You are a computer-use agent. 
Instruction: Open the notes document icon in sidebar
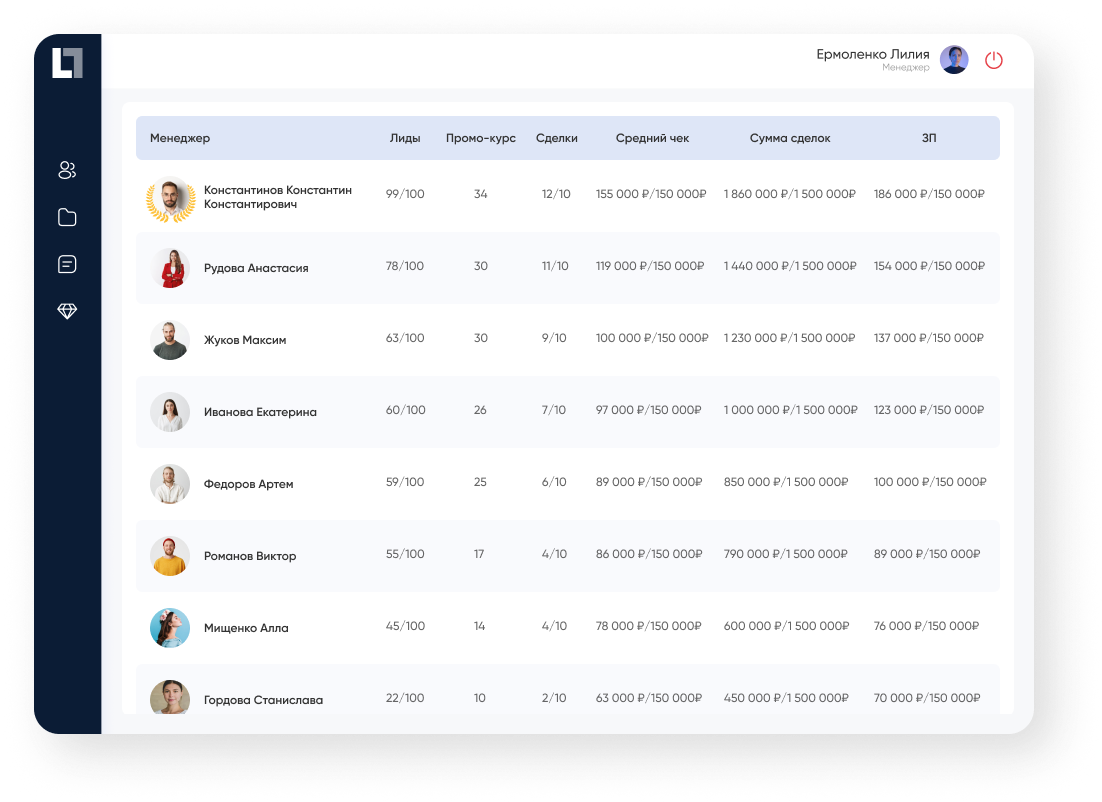(67, 264)
